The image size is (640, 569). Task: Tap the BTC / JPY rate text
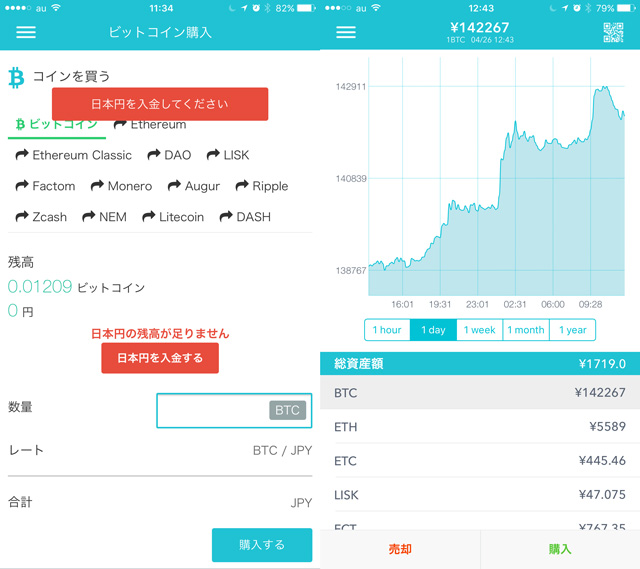(282, 450)
